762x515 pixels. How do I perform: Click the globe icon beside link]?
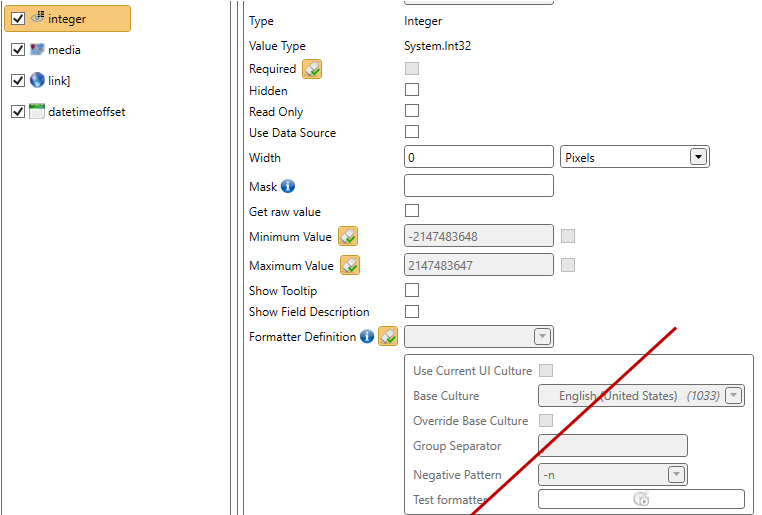tap(37, 80)
